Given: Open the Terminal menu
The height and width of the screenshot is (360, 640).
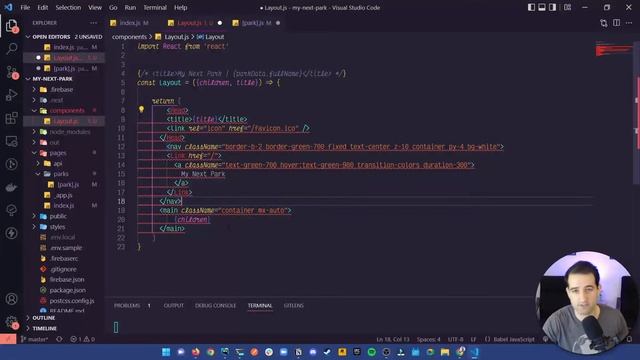Looking at the screenshot, I should tap(155, 7).
